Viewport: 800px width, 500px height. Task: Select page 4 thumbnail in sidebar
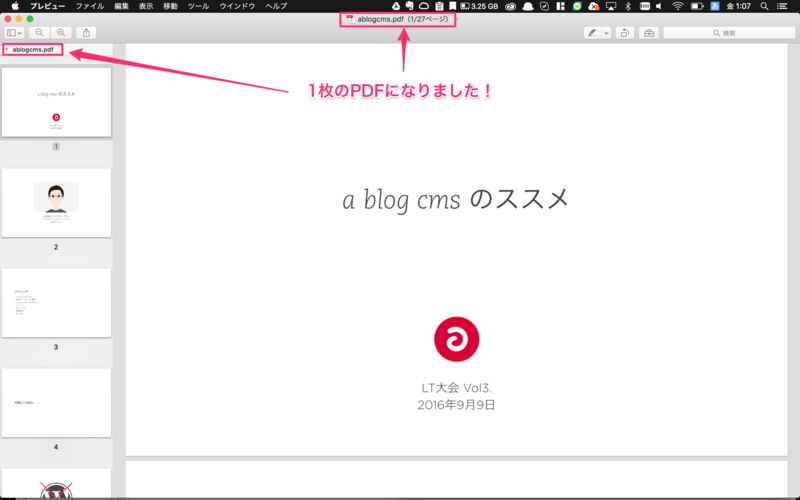[x=56, y=403]
